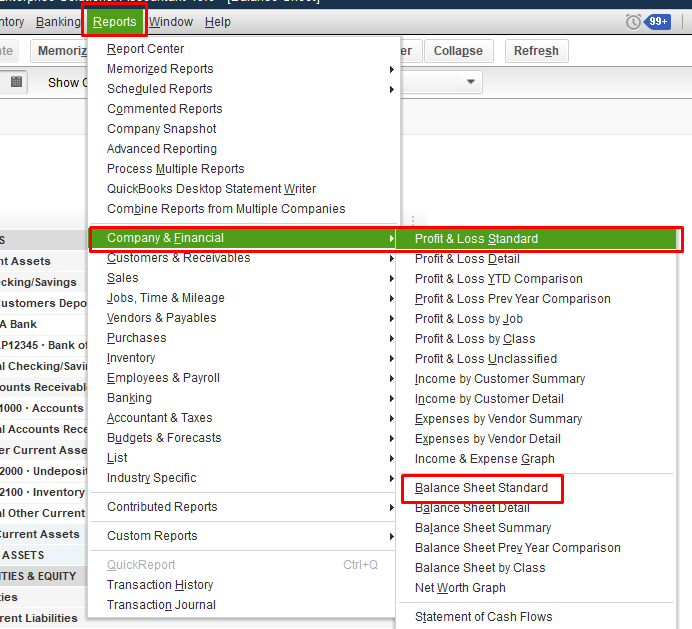Open Employees & Payroll reports
The height and width of the screenshot is (629, 692).
[244, 378]
